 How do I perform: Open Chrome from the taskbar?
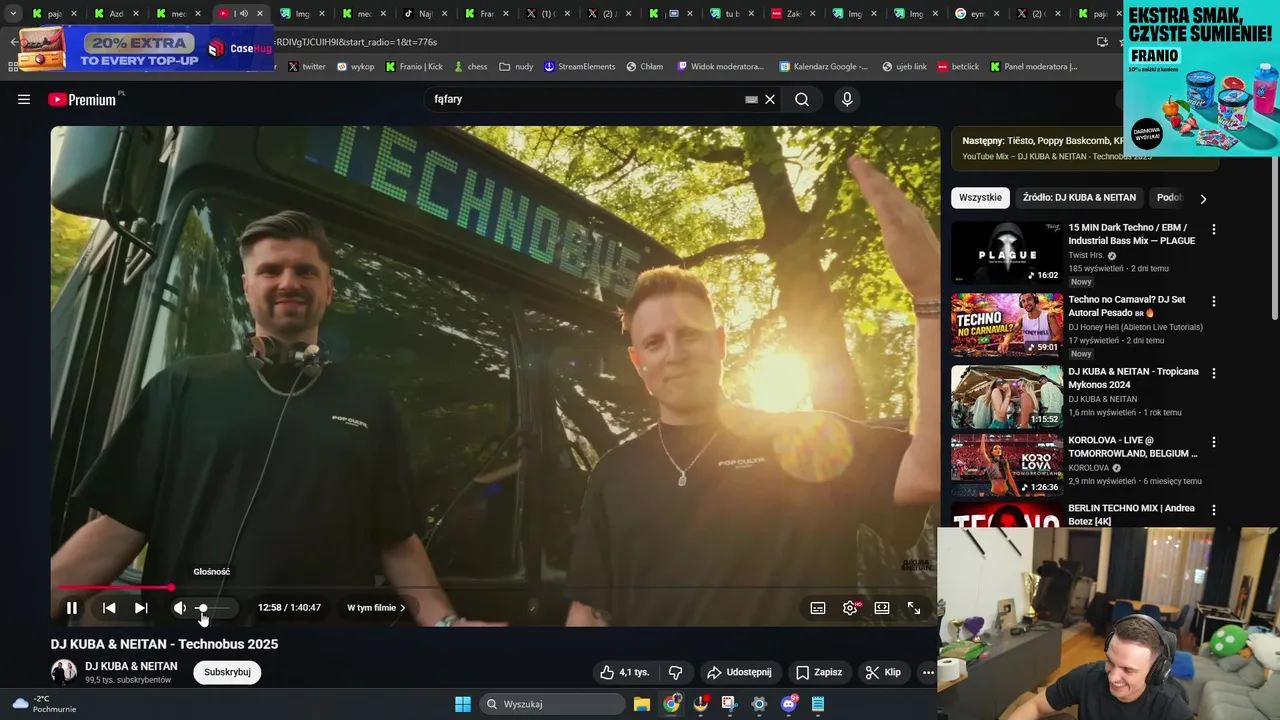tap(671, 704)
